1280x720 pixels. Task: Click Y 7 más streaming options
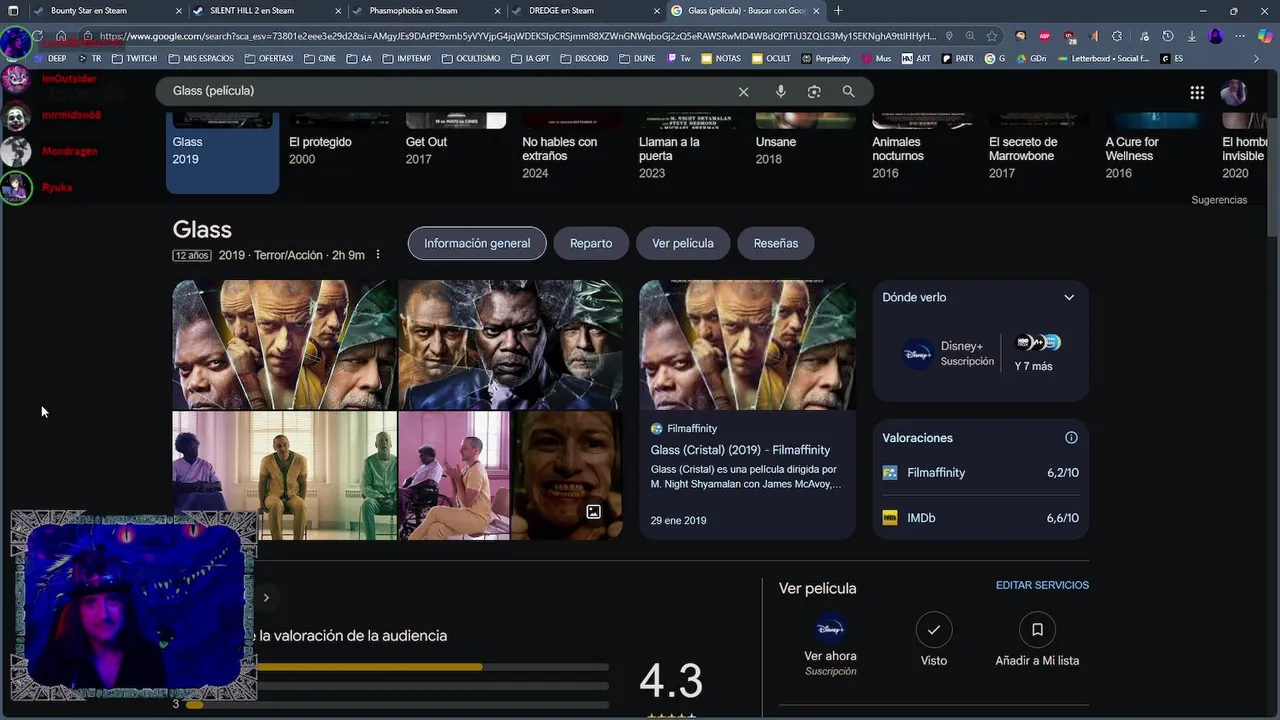(1033, 366)
